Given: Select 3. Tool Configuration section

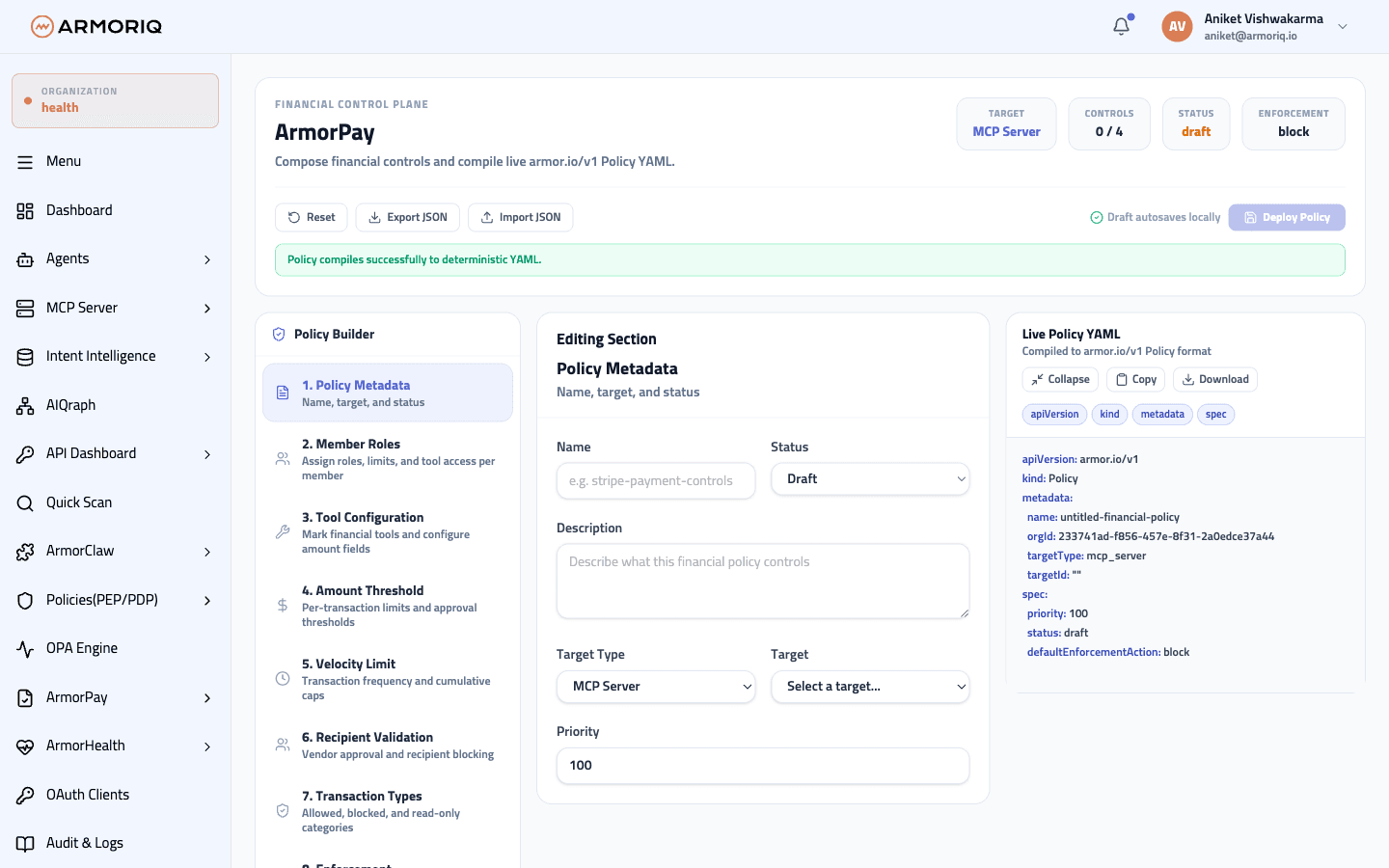Looking at the screenshot, I should pos(388,532).
